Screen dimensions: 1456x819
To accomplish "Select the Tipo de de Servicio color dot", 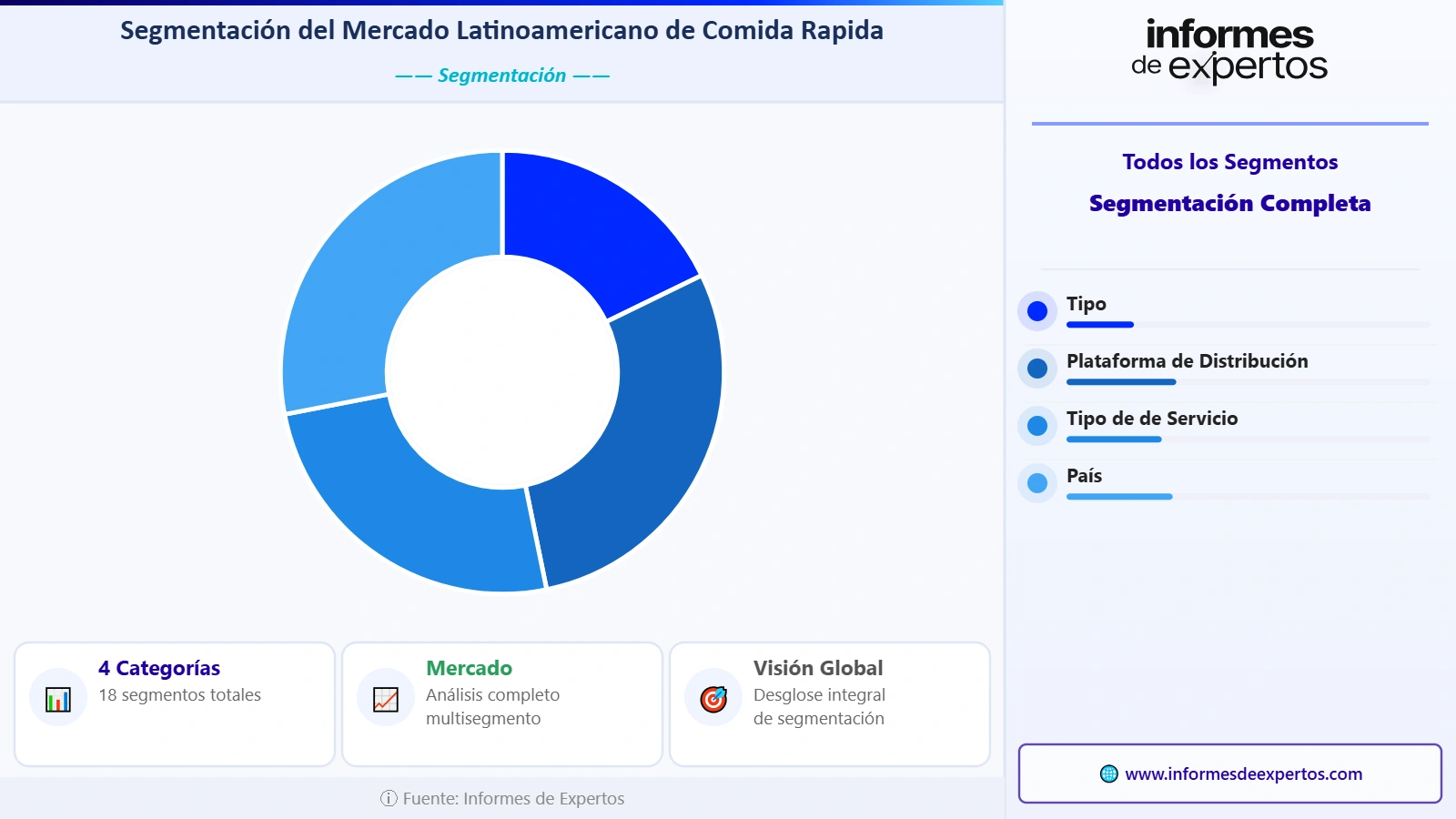I will [1037, 426].
